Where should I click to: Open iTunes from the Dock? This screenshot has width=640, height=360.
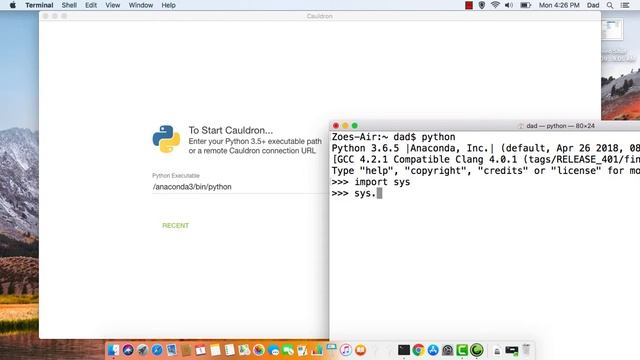[346, 350]
